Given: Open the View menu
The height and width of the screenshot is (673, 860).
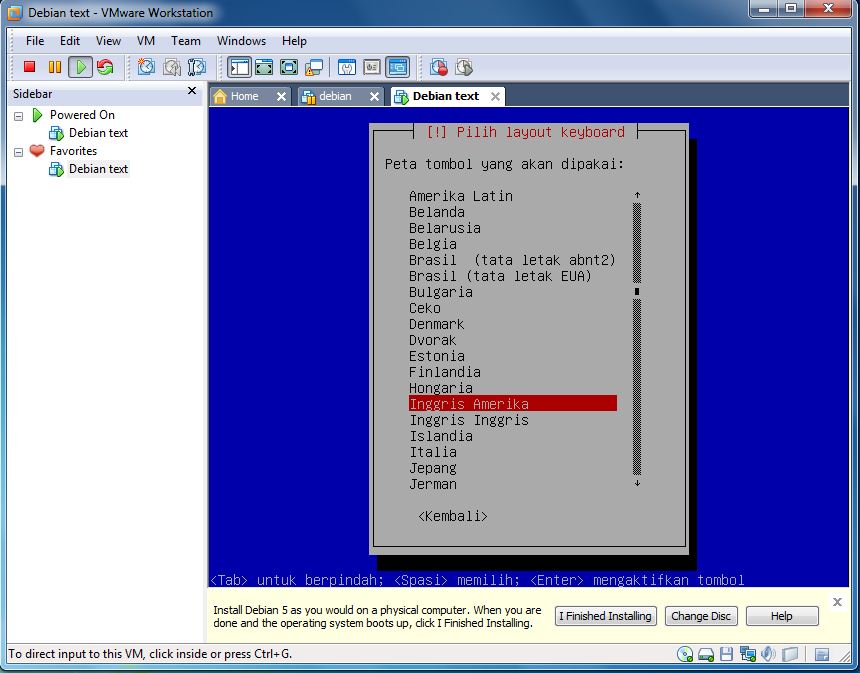Looking at the screenshot, I should 108,41.
